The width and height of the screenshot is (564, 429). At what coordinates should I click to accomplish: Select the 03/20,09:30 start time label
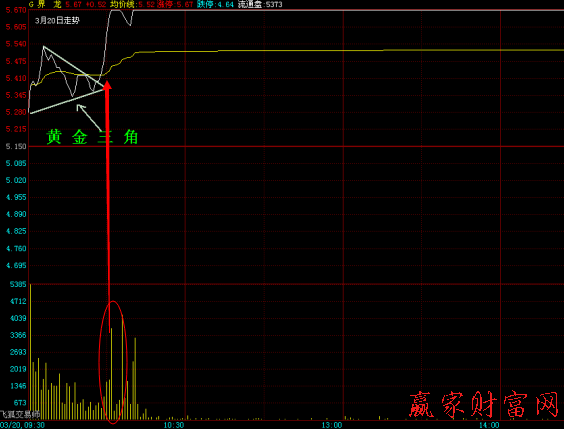coord(22,425)
